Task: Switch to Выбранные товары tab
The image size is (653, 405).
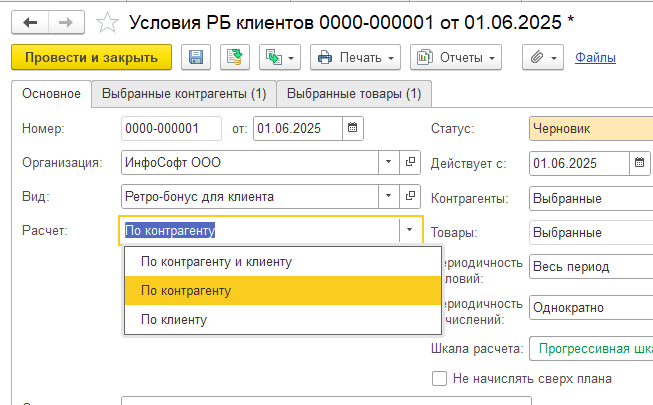Action: [353, 94]
